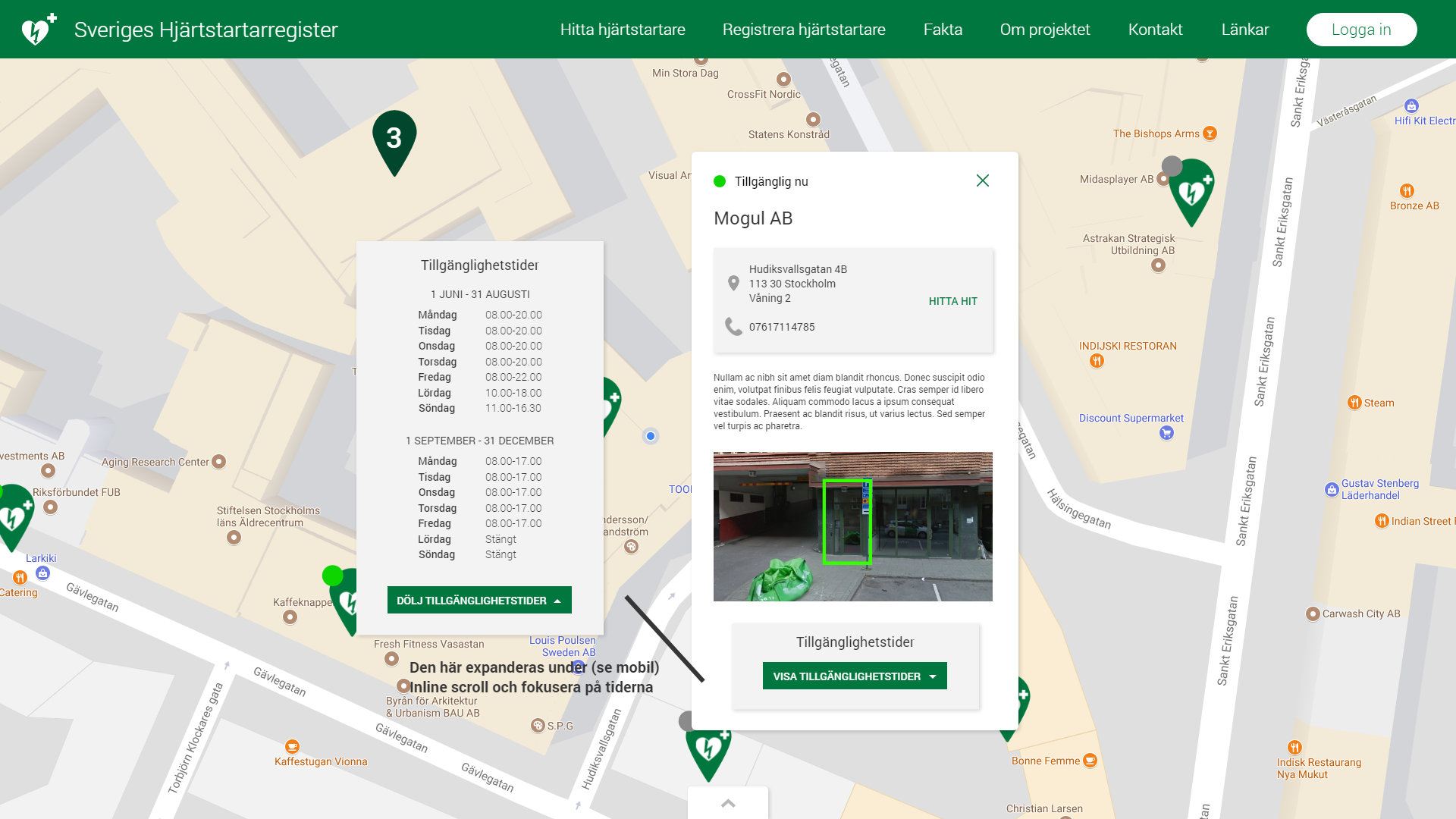Click Hifi Kit Electr shop icon

(1411, 106)
